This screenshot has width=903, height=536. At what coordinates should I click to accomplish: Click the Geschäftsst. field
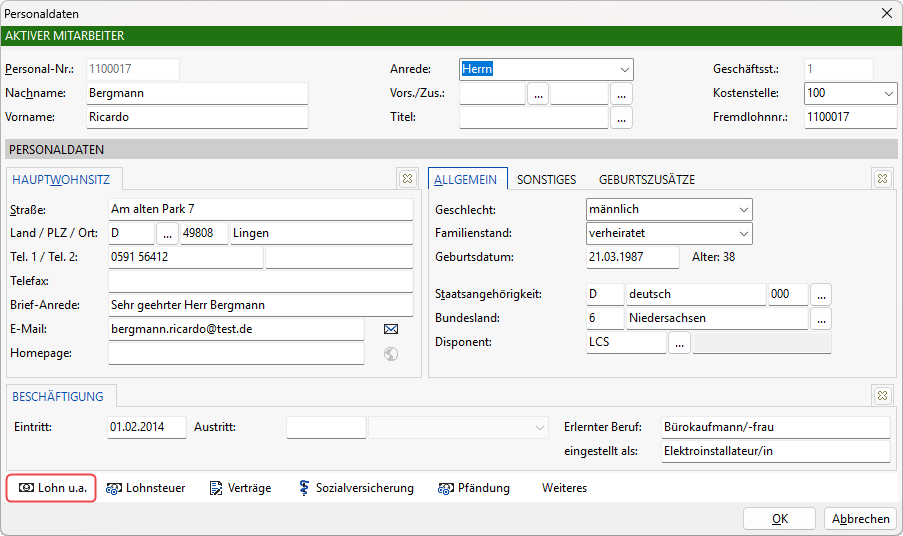tap(838, 70)
